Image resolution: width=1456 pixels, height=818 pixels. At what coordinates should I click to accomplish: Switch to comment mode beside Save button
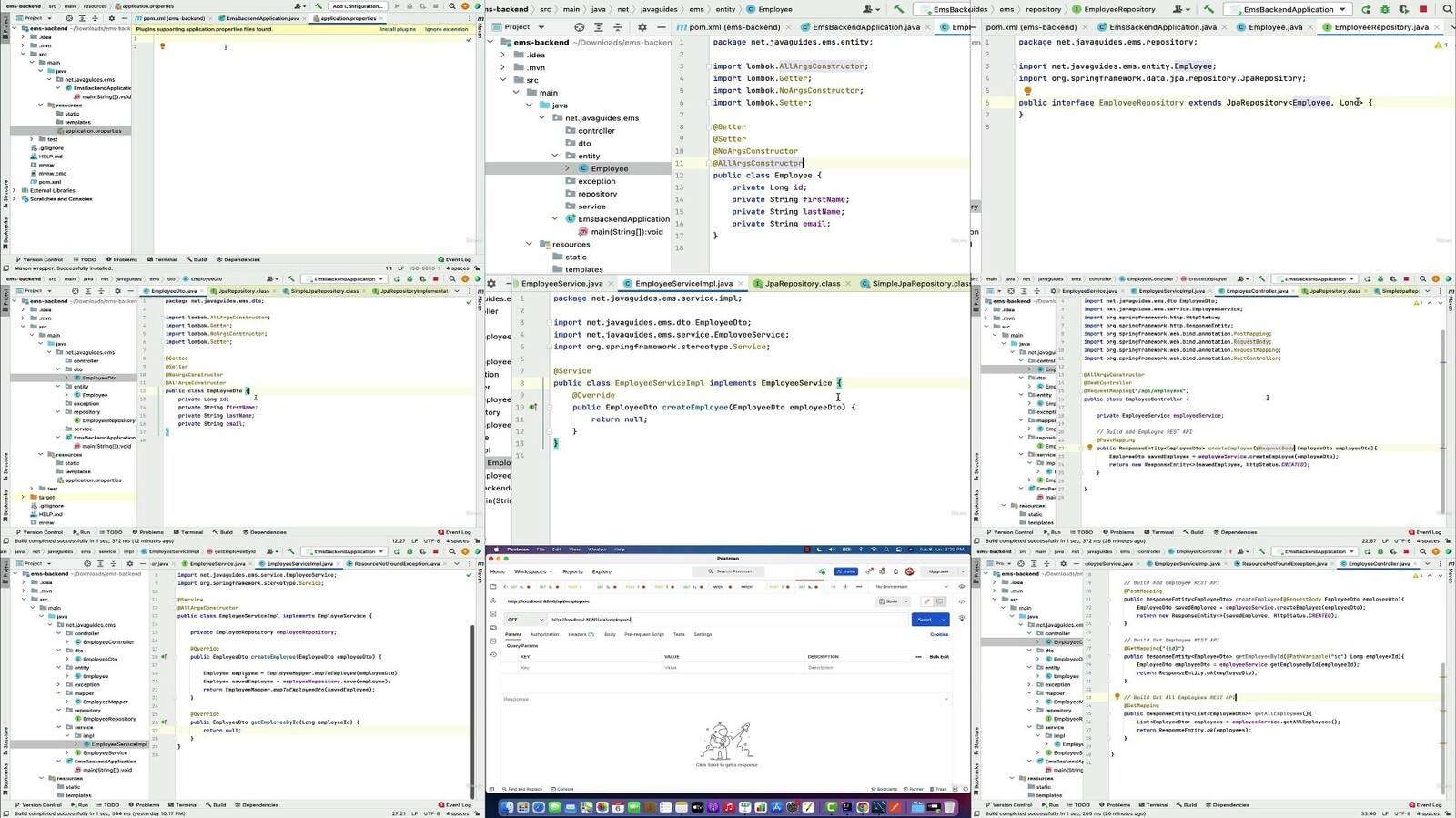940,601
